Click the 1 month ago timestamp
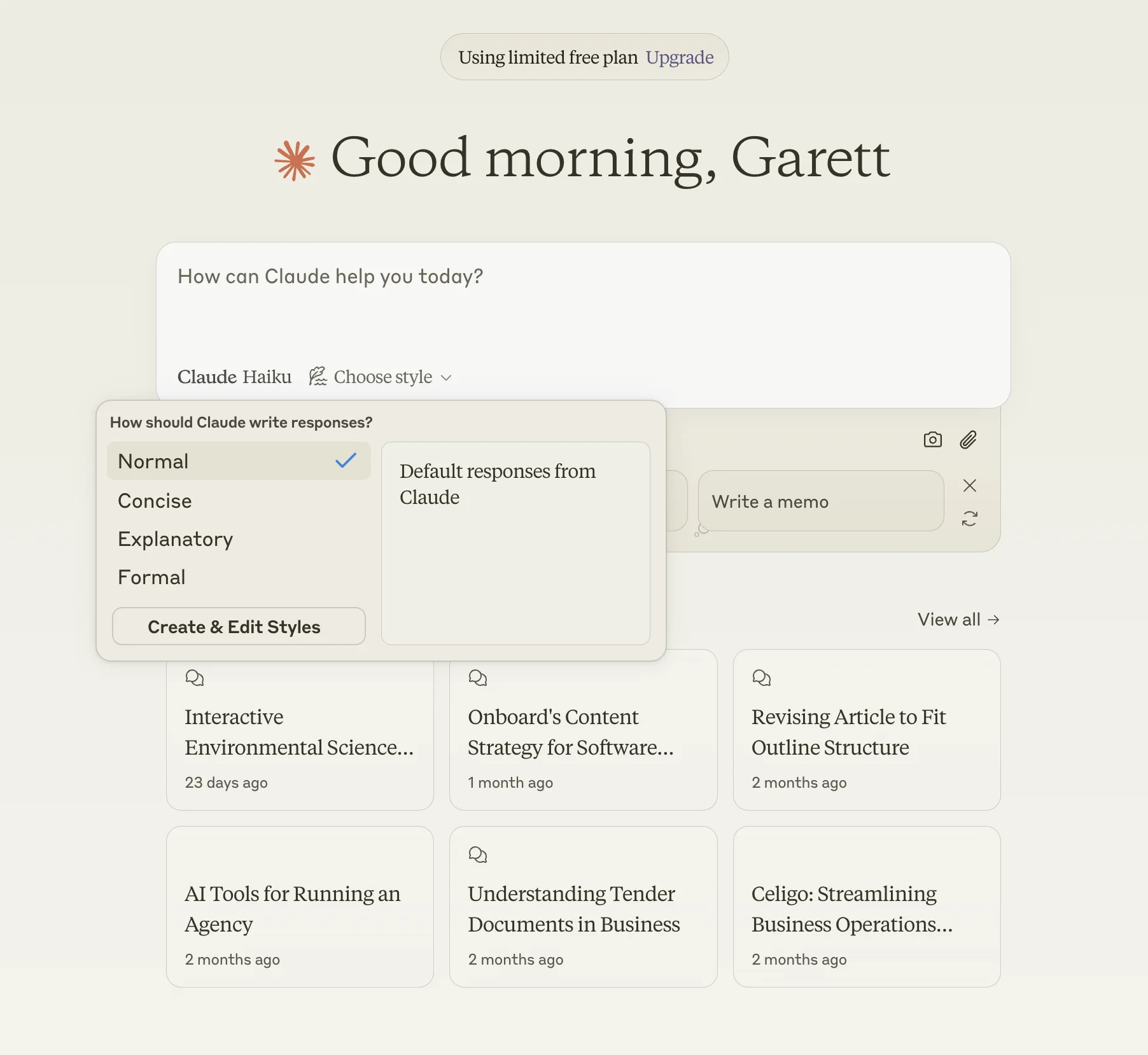Viewport: 1148px width, 1055px height. coord(510,782)
